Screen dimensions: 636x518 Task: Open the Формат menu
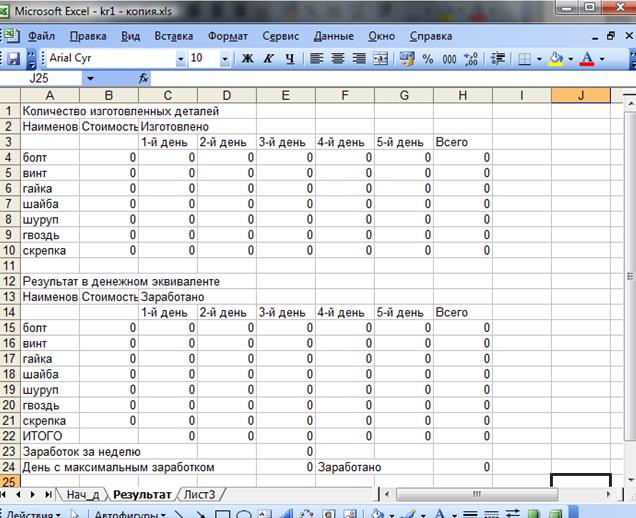point(227,35)
